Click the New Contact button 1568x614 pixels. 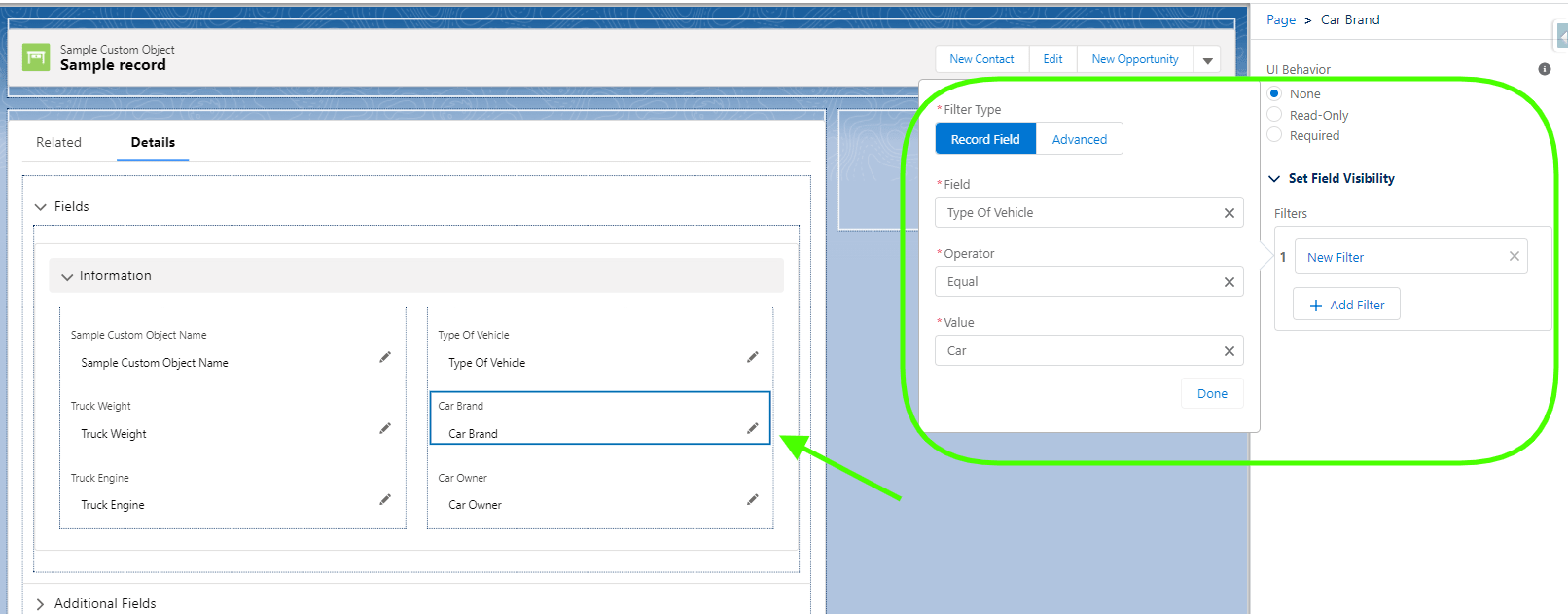click(981, 59)
